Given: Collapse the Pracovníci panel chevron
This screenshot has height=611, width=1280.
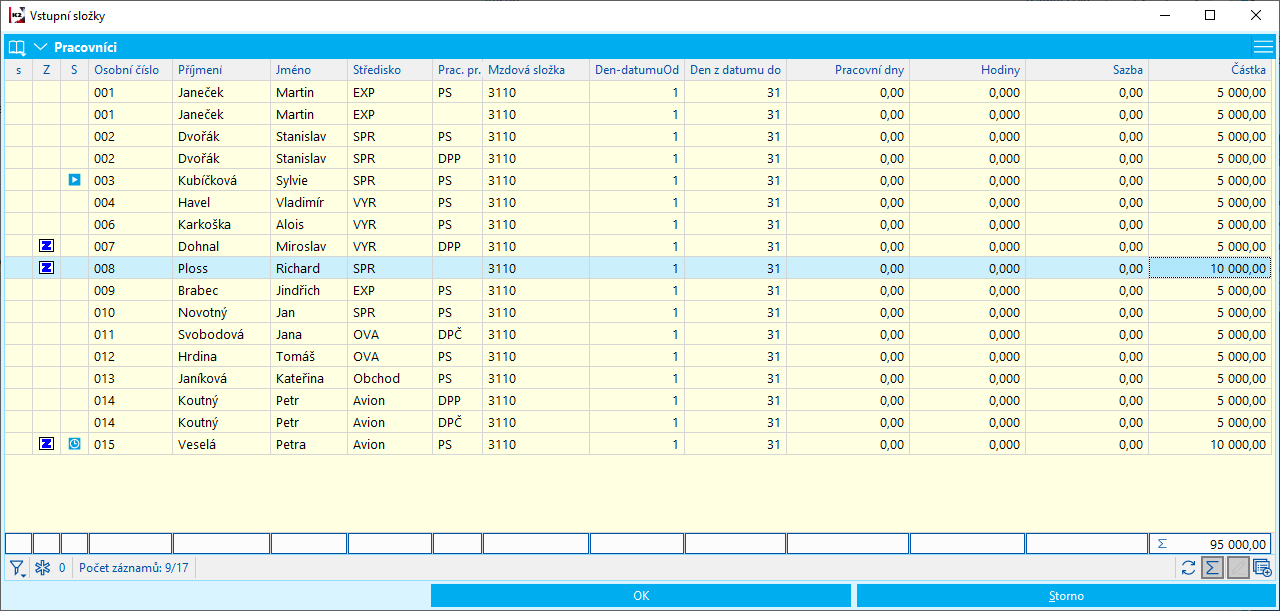Looking at the screenshot, I should pyautogui.click(x=41, y=47).
